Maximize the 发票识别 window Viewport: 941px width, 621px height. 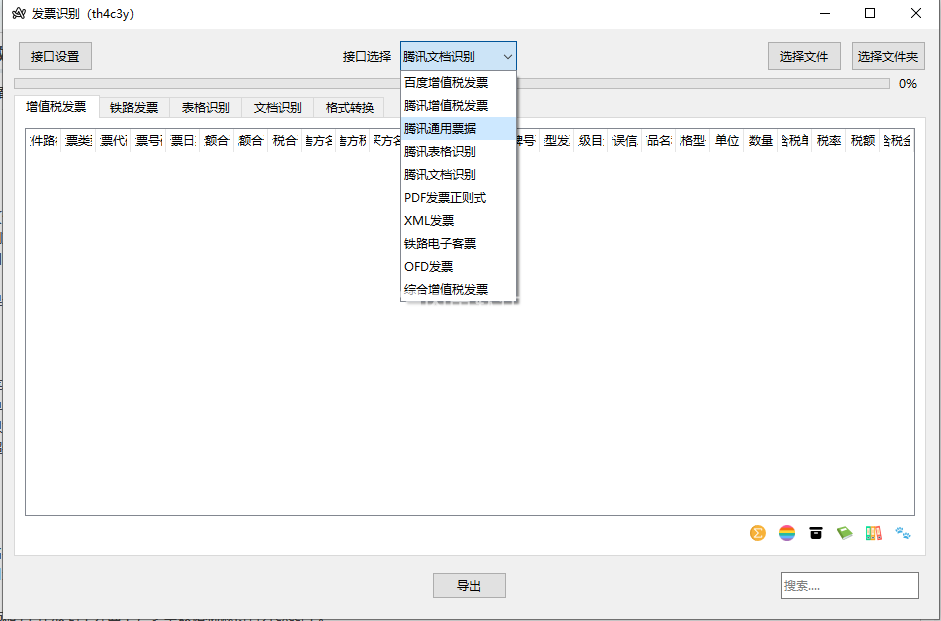pyautogui.click(x=870, y=13)
